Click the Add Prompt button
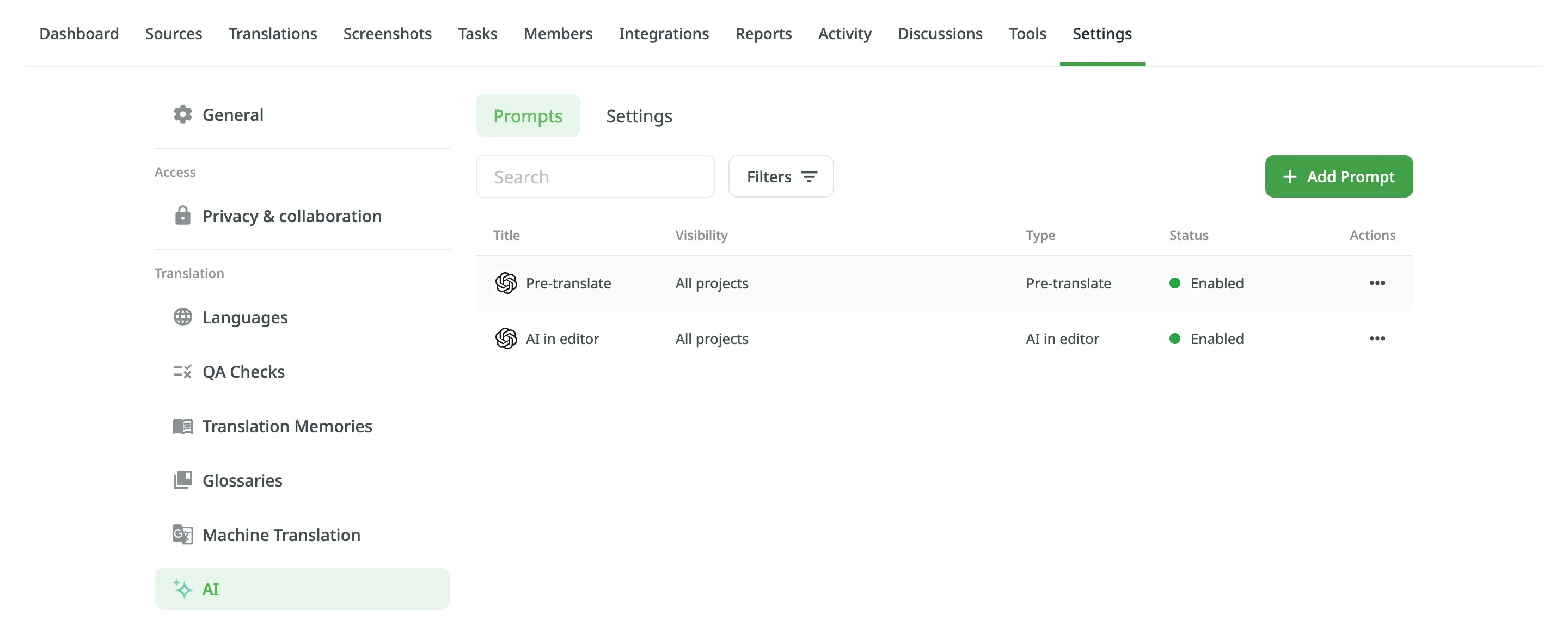The height and width of the screenshot is (621, 1568). point(1339,176)
